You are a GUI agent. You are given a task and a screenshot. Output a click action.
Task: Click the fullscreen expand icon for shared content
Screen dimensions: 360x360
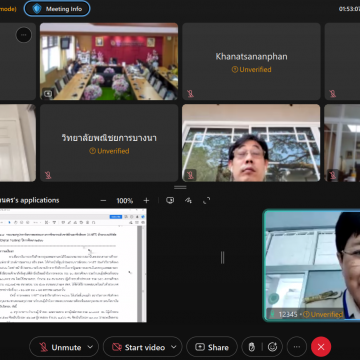[x=207, y=200]
